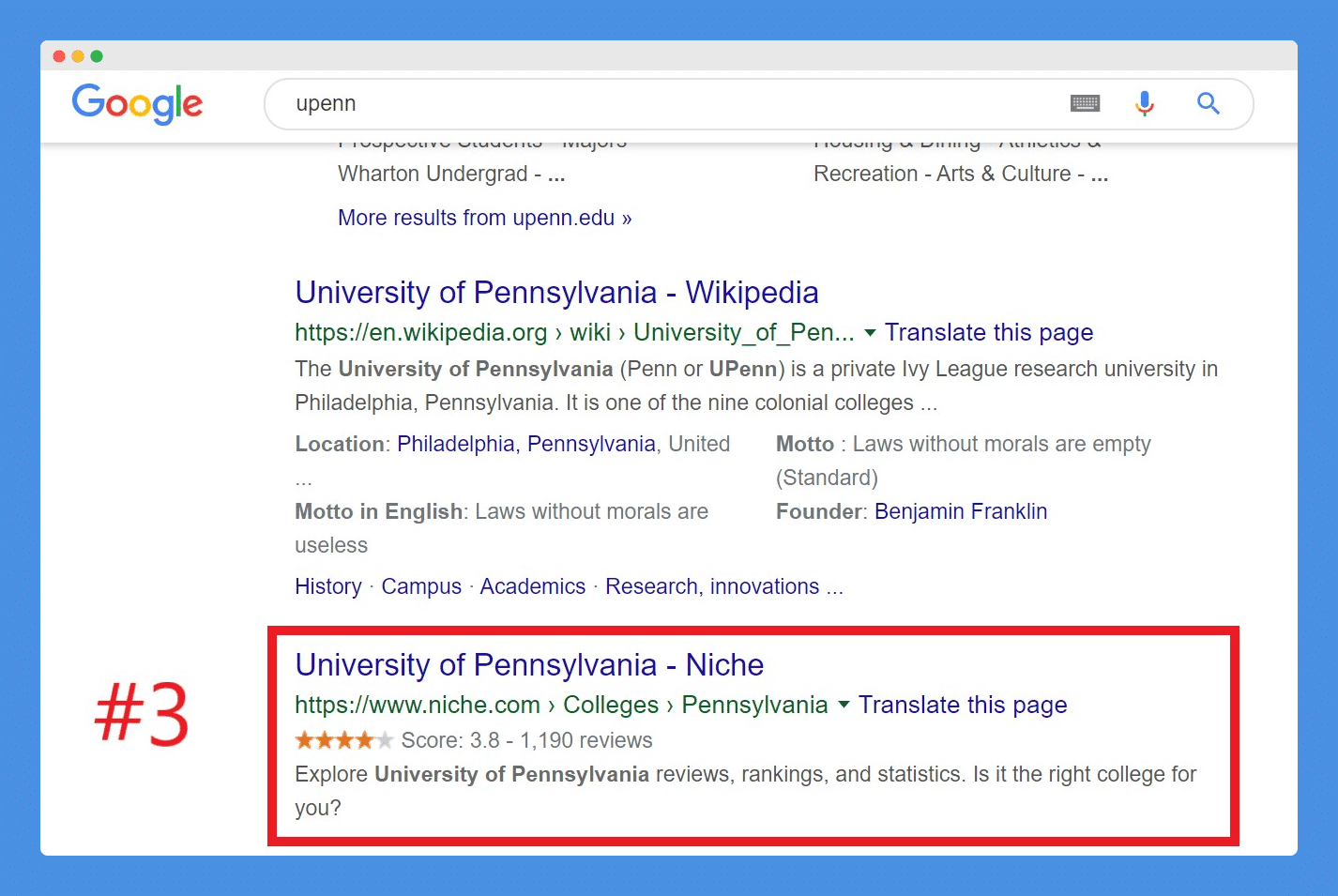Click the Niche URL breadcrumb text
This screenshot has height=896, width=1338.
(561, 705)
